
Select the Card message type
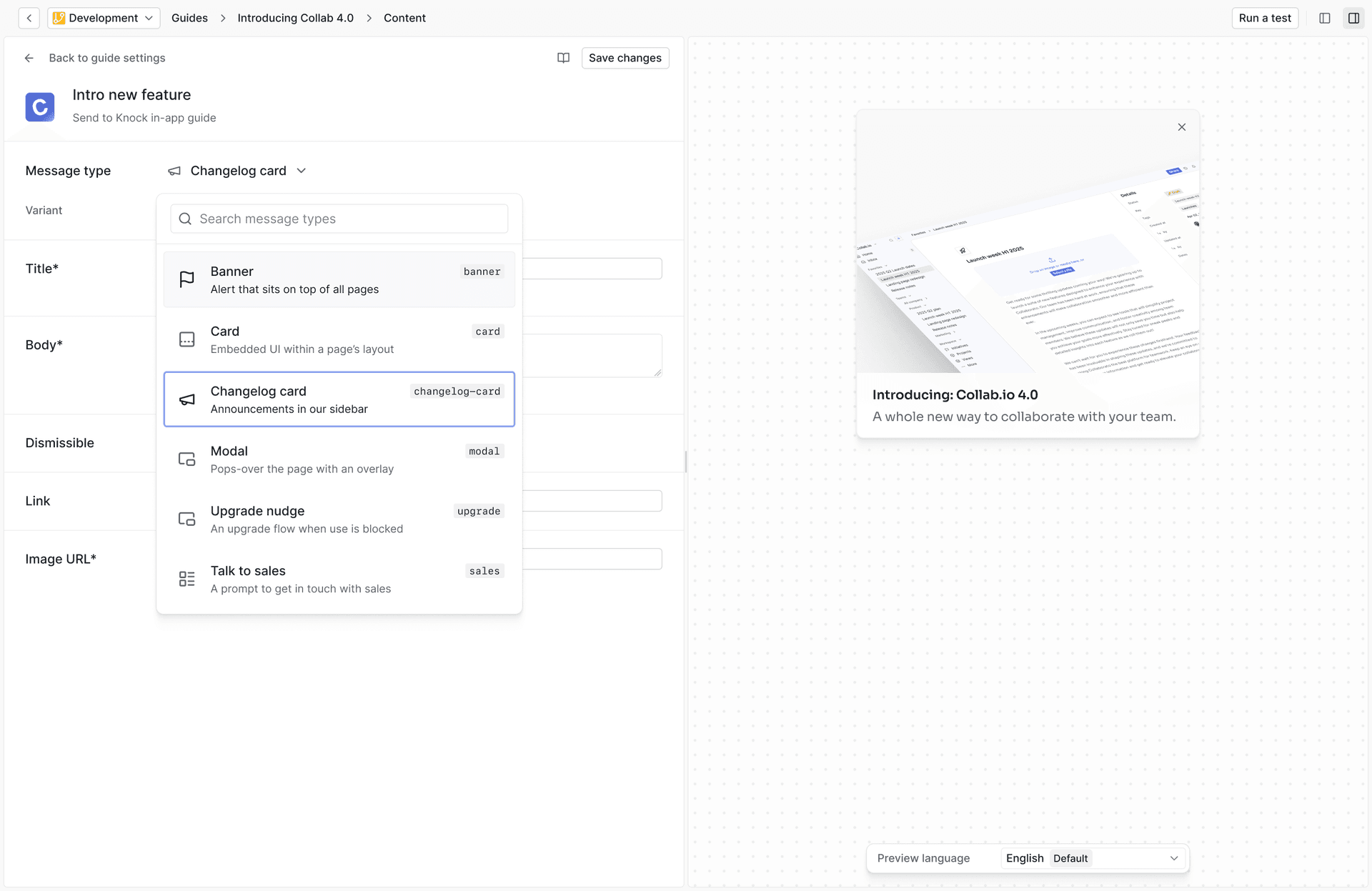[x=339, y=339]
